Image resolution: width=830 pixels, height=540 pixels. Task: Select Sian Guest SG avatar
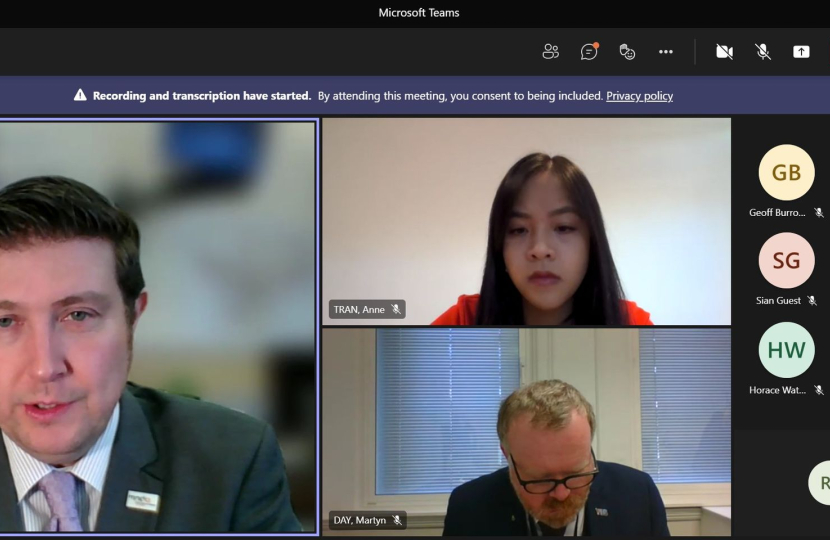click(x=786, y=261)
